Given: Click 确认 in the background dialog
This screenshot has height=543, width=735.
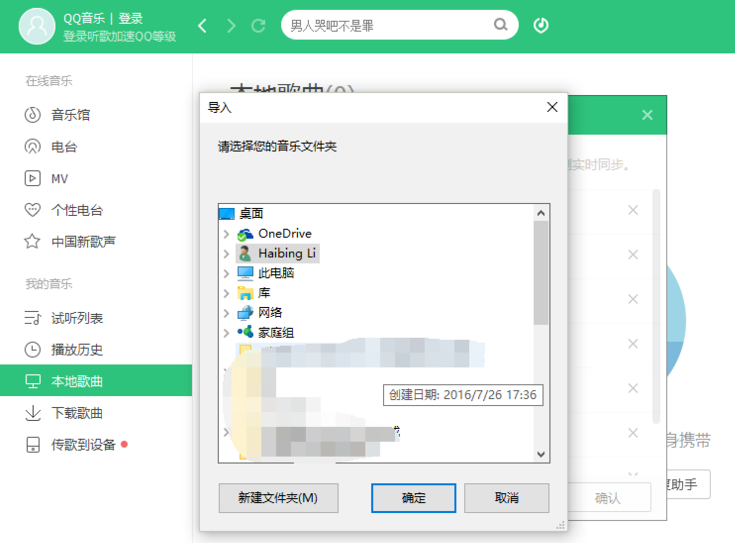Looking at the screenshot, I should pyautogui.click(x=608, y=498).
